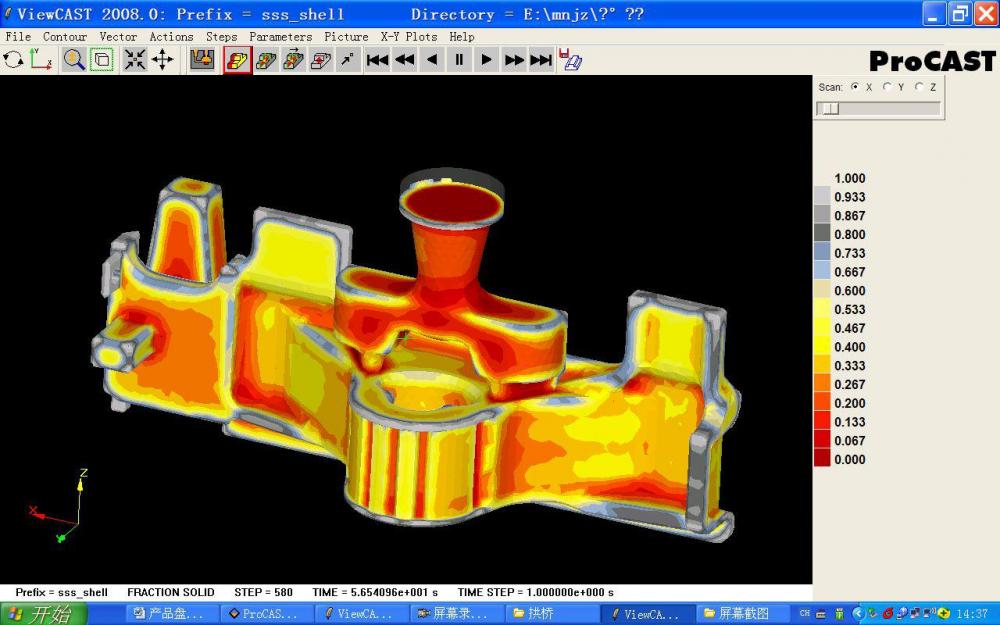The width and height of the screenshot is (1000, 625).
Task: Select the magnifier zoom tool
Action: [74, 60]
